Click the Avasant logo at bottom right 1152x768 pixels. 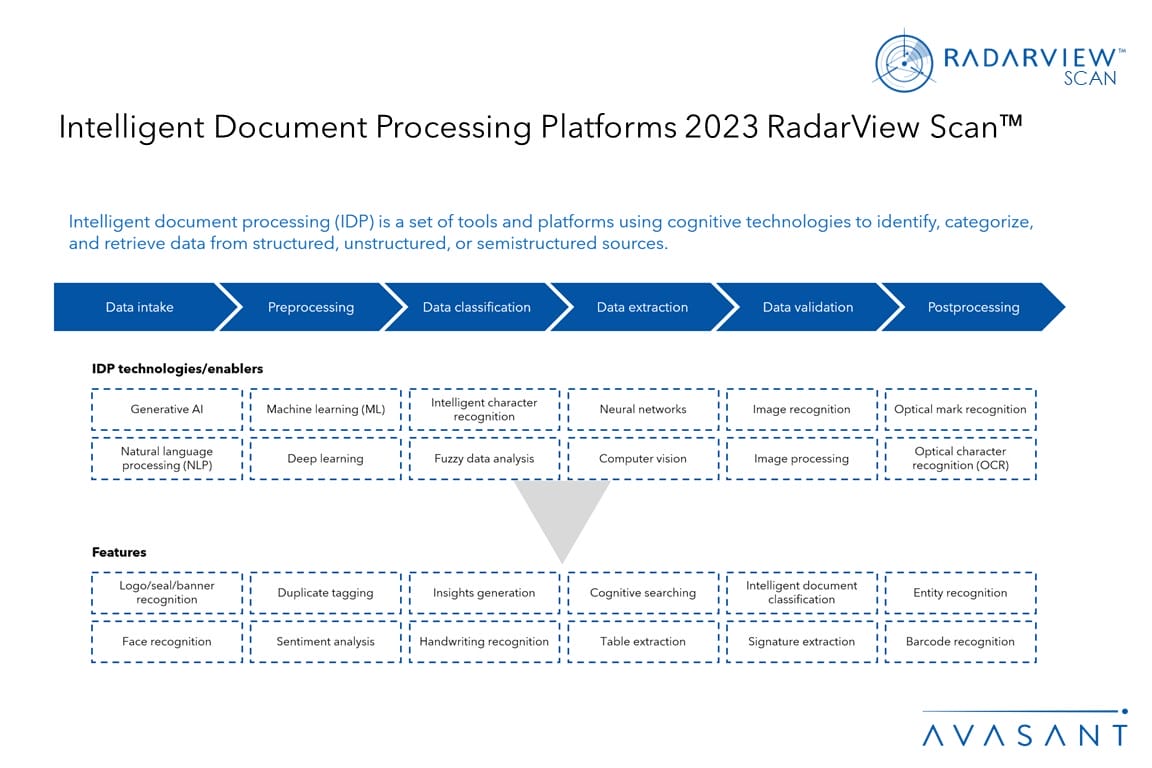click(x=1024, y=731)
